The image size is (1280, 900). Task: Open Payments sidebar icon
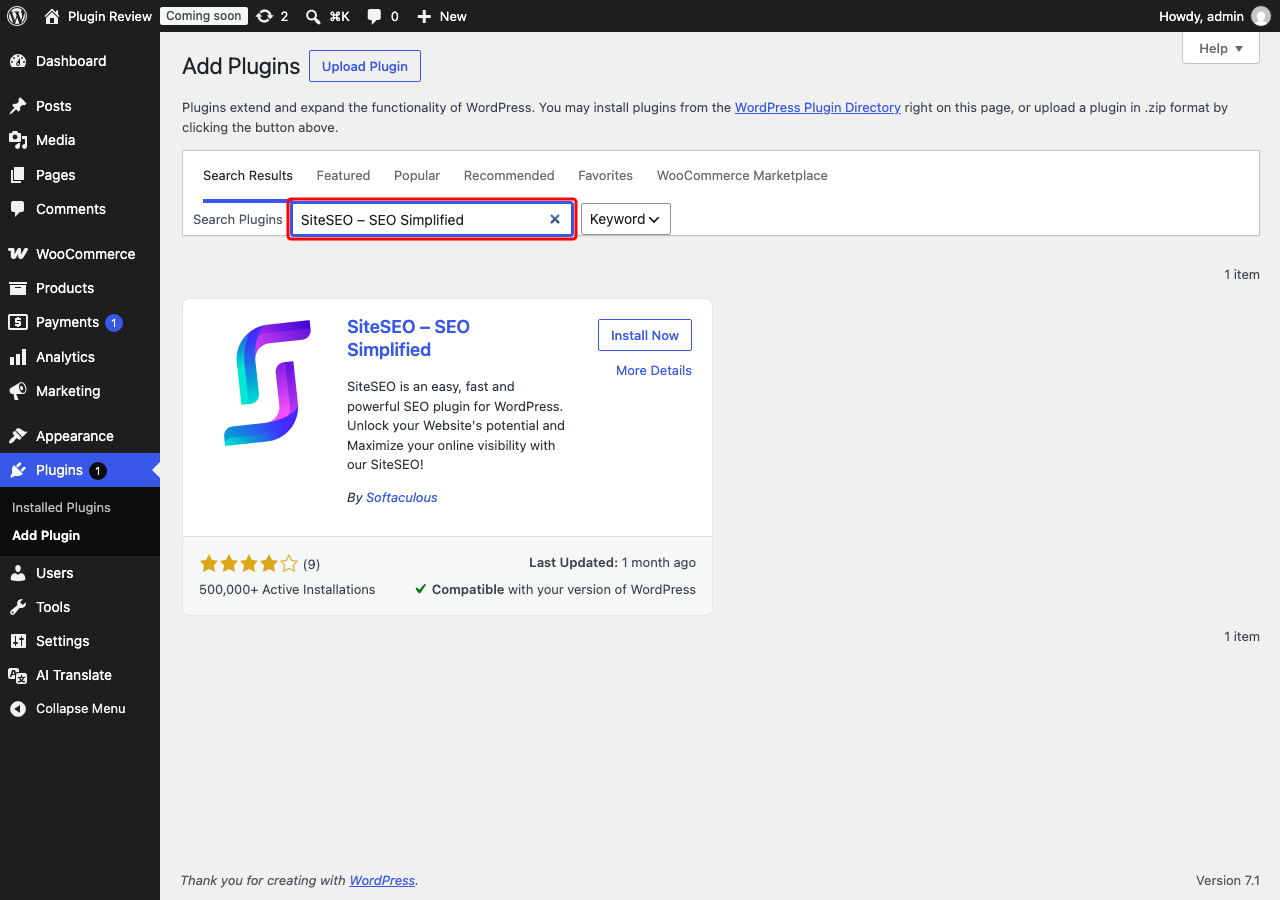click(x=18, y=322)
